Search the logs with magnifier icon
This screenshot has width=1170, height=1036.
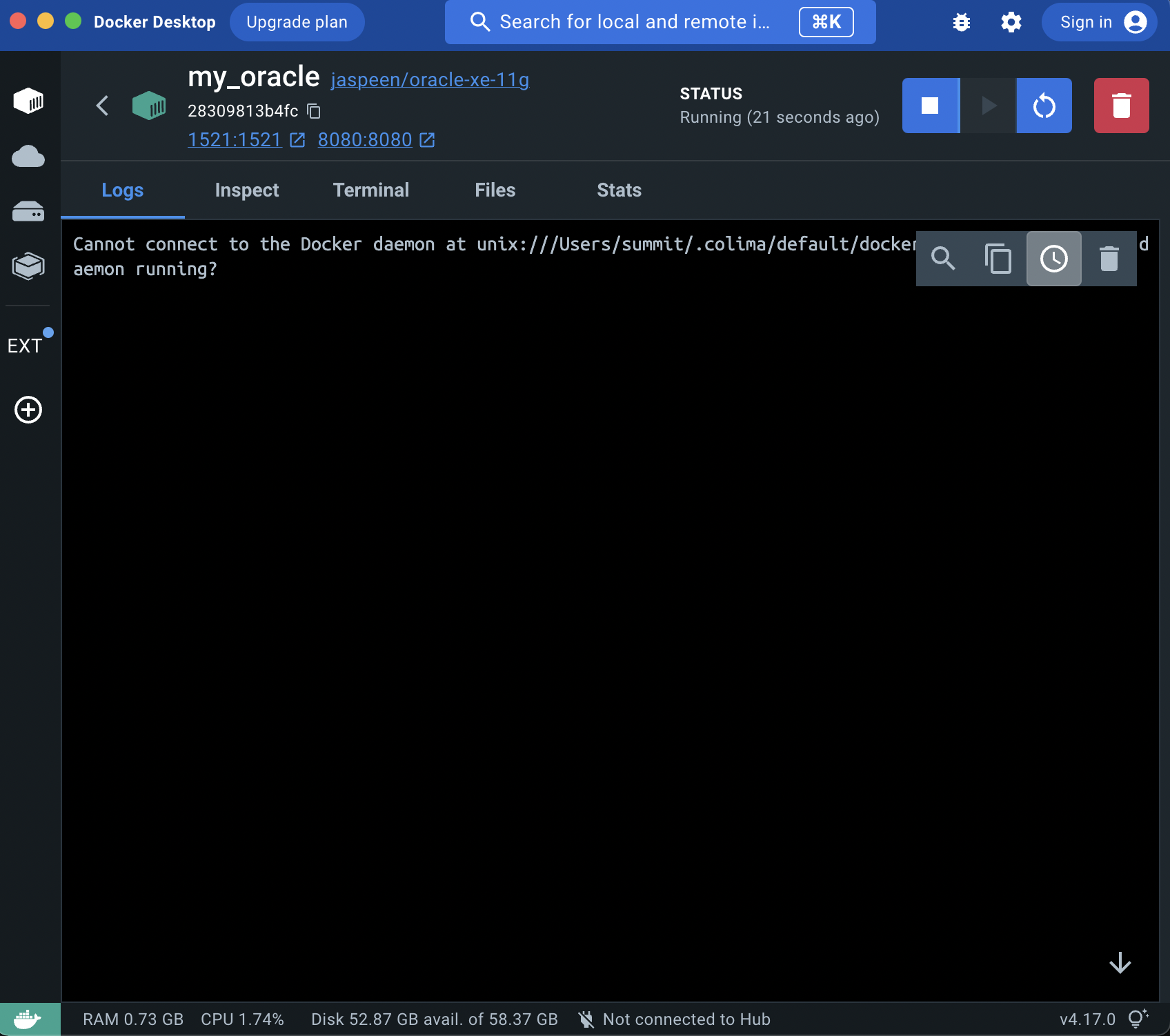tap(943, 259)
